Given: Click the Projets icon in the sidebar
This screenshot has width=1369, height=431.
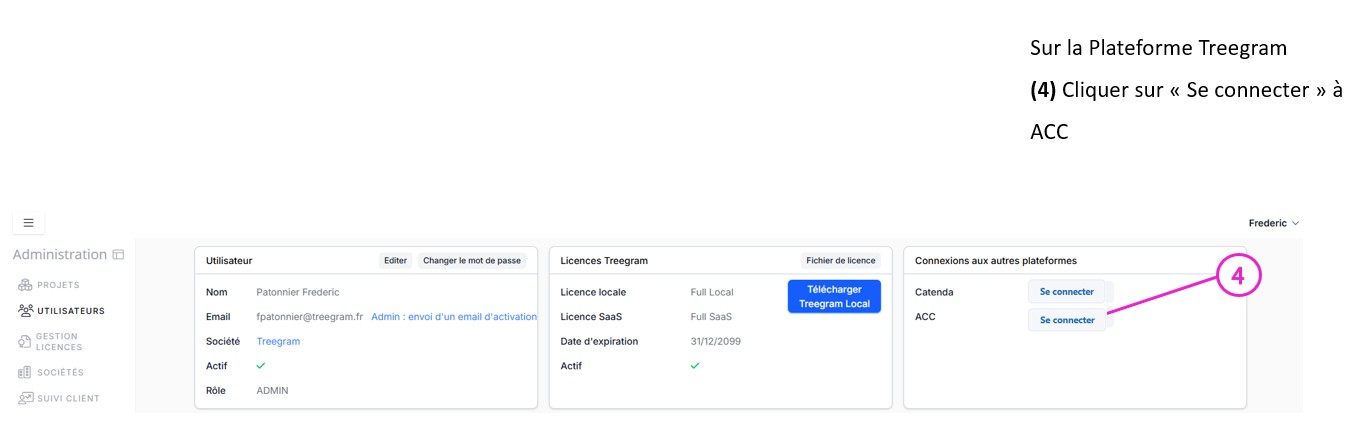Looking at the screenshot, I should 25,285.
